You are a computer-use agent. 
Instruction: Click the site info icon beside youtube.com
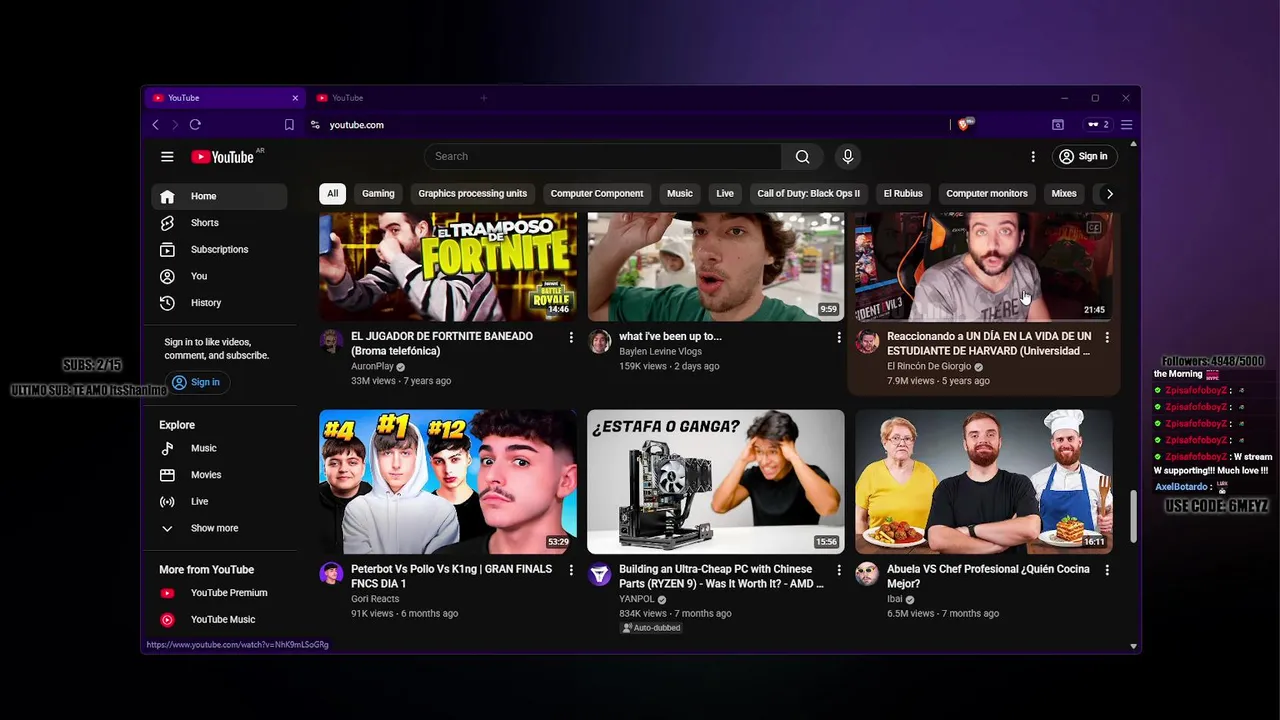point(315,125)
